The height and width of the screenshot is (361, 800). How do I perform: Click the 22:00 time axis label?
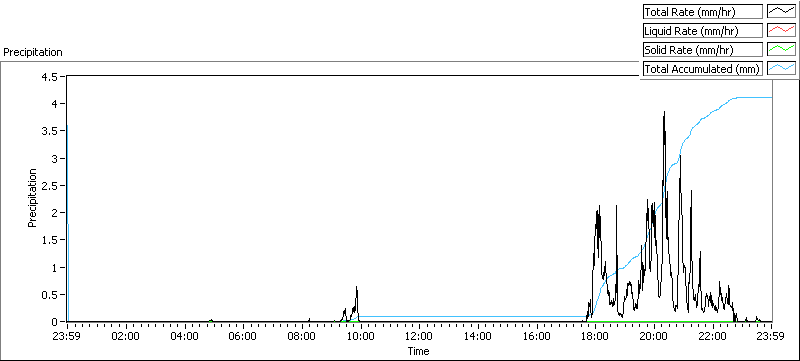(x=713, y=336)
